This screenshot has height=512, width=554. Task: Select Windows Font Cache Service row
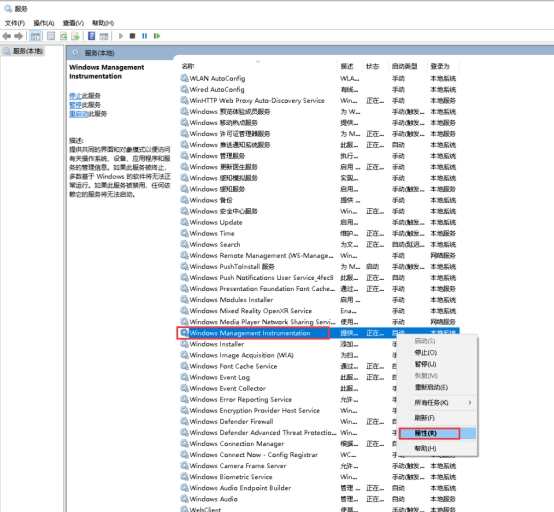(x=288, y=366)
